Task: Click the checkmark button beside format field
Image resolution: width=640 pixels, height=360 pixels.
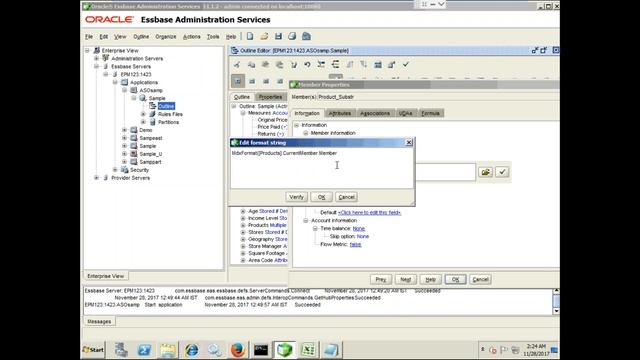Action: click(x=502, y=172)
